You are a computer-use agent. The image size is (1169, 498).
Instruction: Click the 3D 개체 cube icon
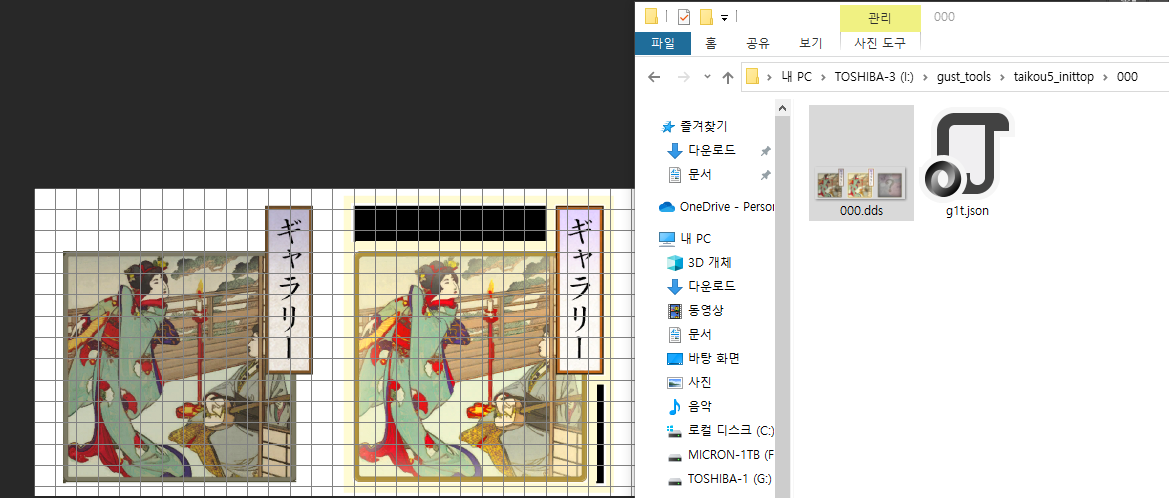coord(675,262)
